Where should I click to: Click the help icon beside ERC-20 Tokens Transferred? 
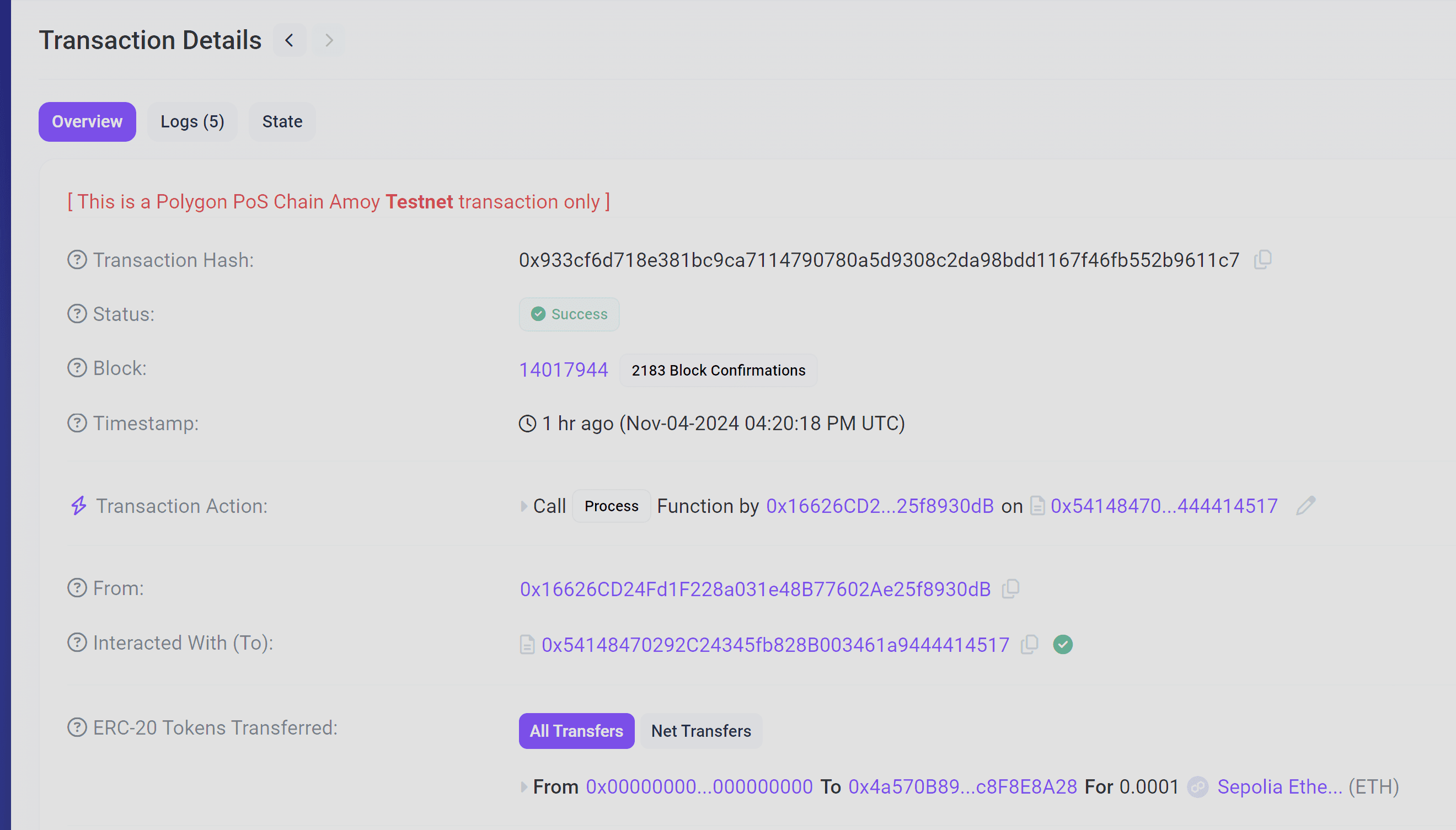[x=77, y=728]
